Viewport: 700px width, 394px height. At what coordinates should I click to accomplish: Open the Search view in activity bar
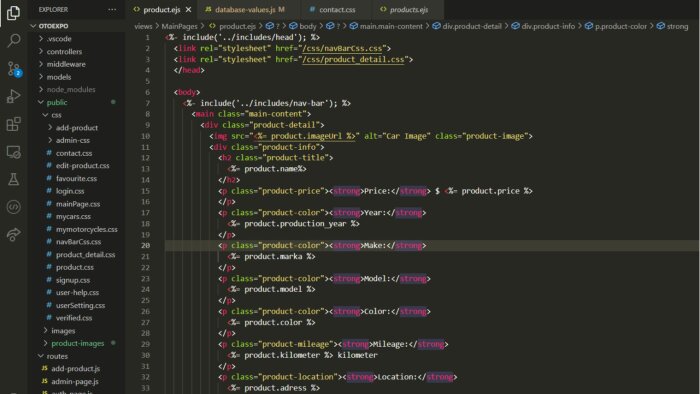13,40
